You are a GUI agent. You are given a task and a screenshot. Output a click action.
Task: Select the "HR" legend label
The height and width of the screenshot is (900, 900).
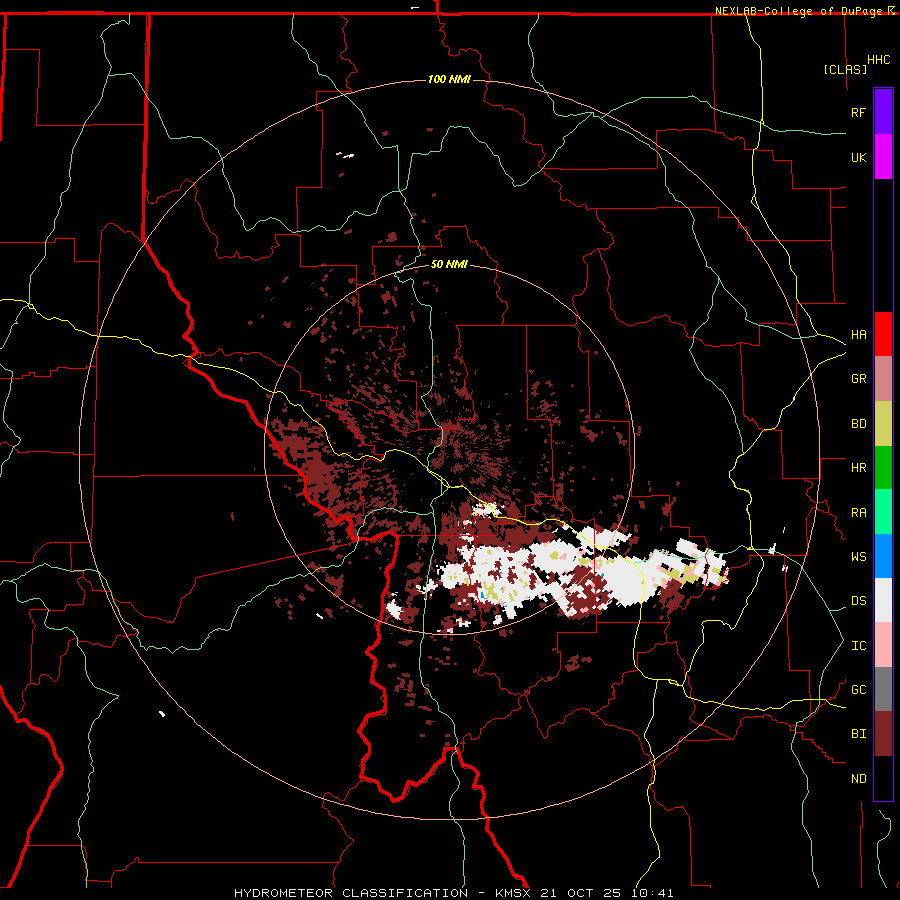tap(858, 468)
